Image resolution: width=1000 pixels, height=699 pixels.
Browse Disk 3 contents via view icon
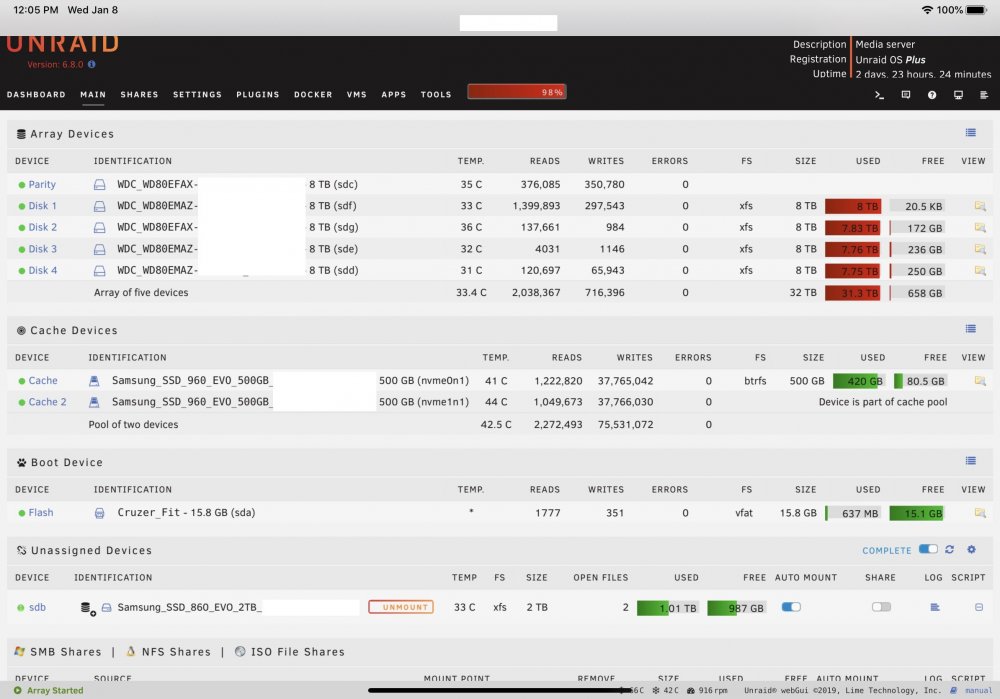[x=980, y=249]
